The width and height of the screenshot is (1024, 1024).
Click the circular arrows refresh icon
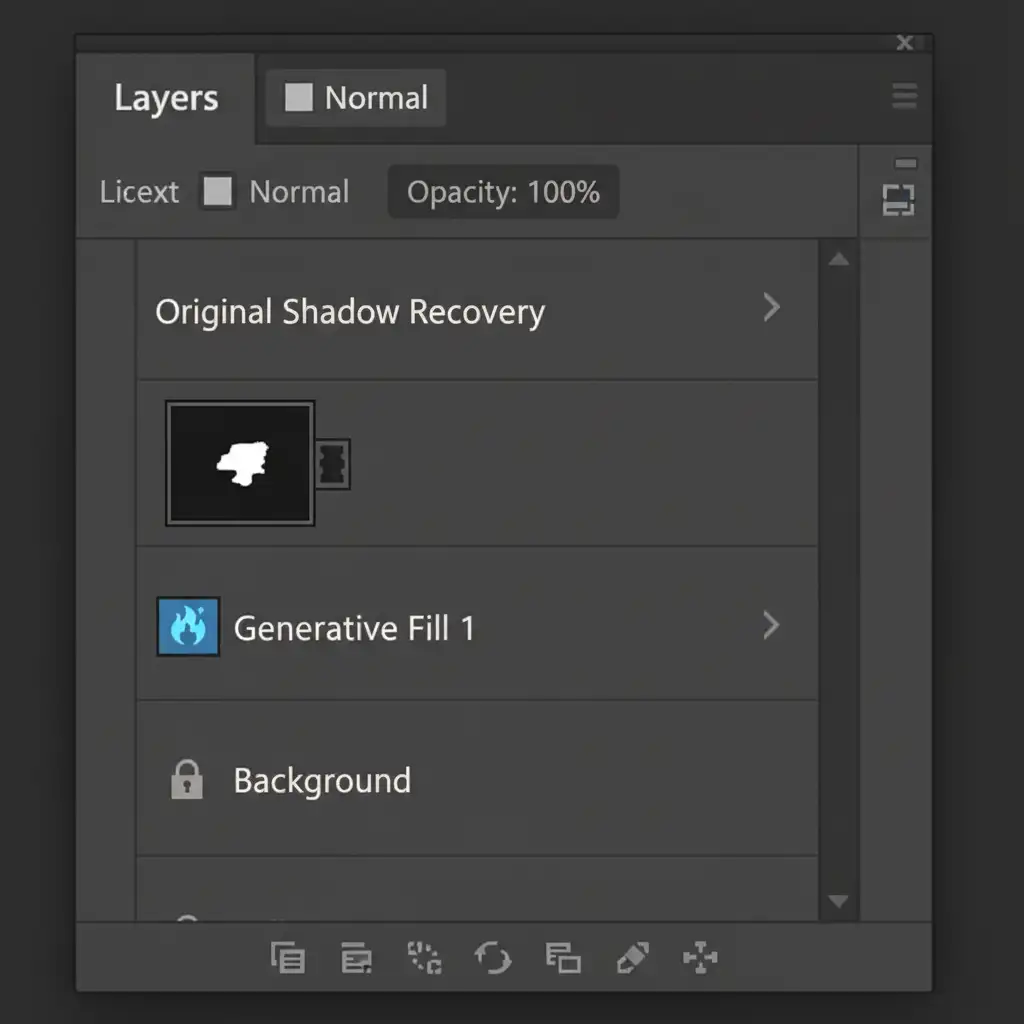pyautogui.click(x=493, y=958)
